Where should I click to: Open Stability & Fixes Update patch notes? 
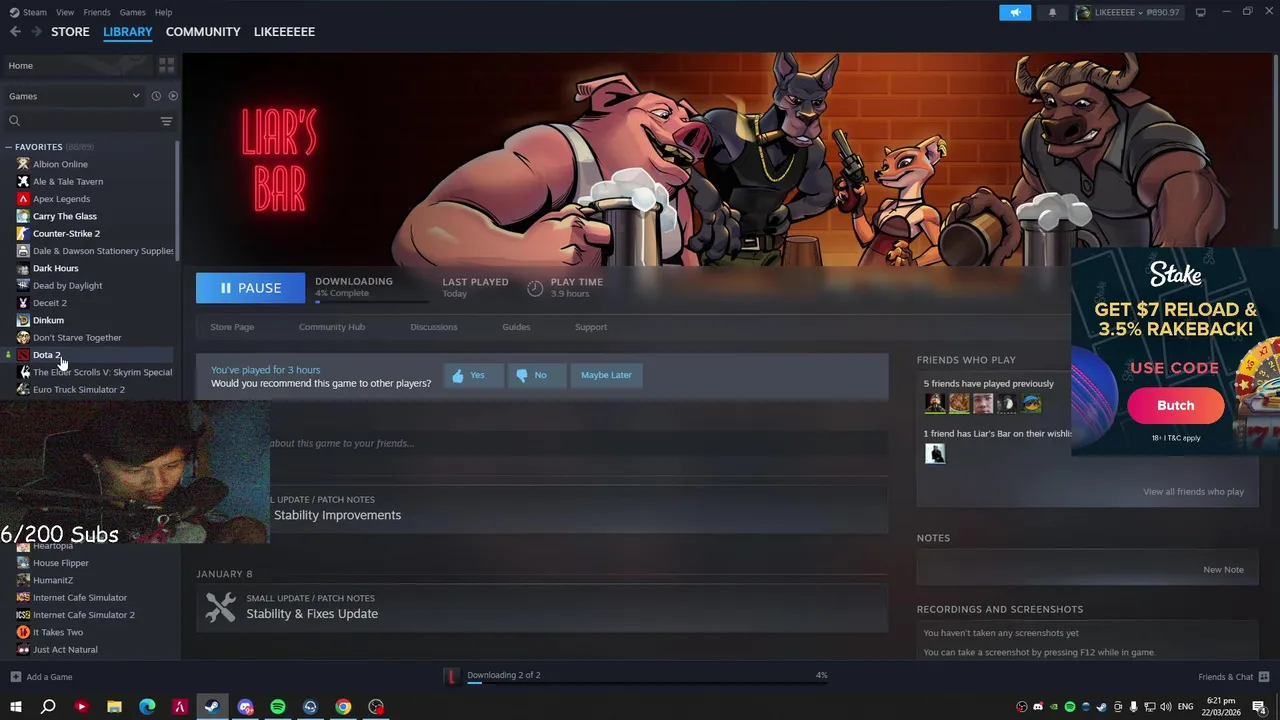(x=312, y=614)
